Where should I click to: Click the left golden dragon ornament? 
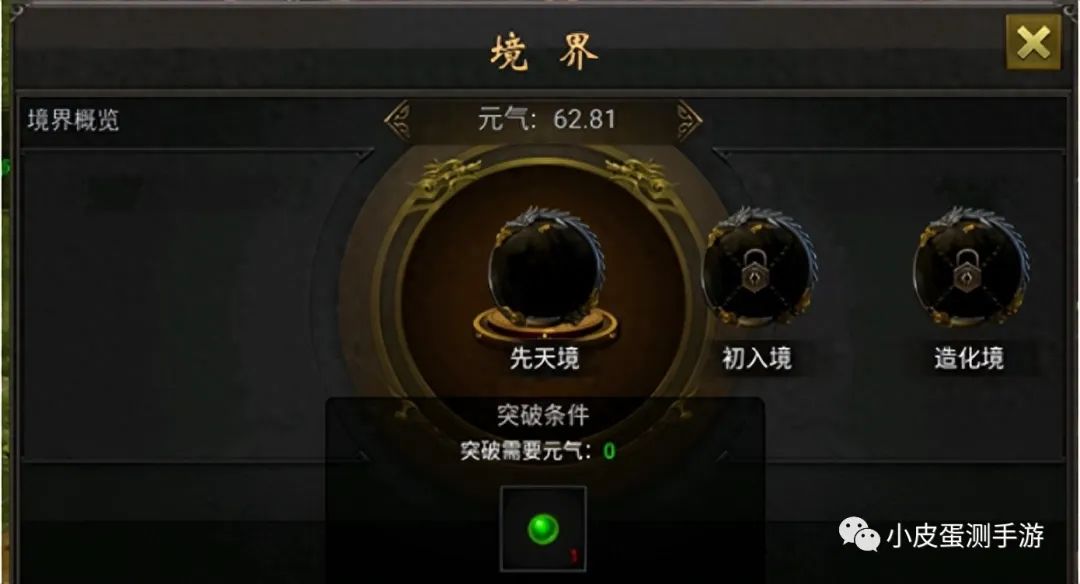click(446, 176)
